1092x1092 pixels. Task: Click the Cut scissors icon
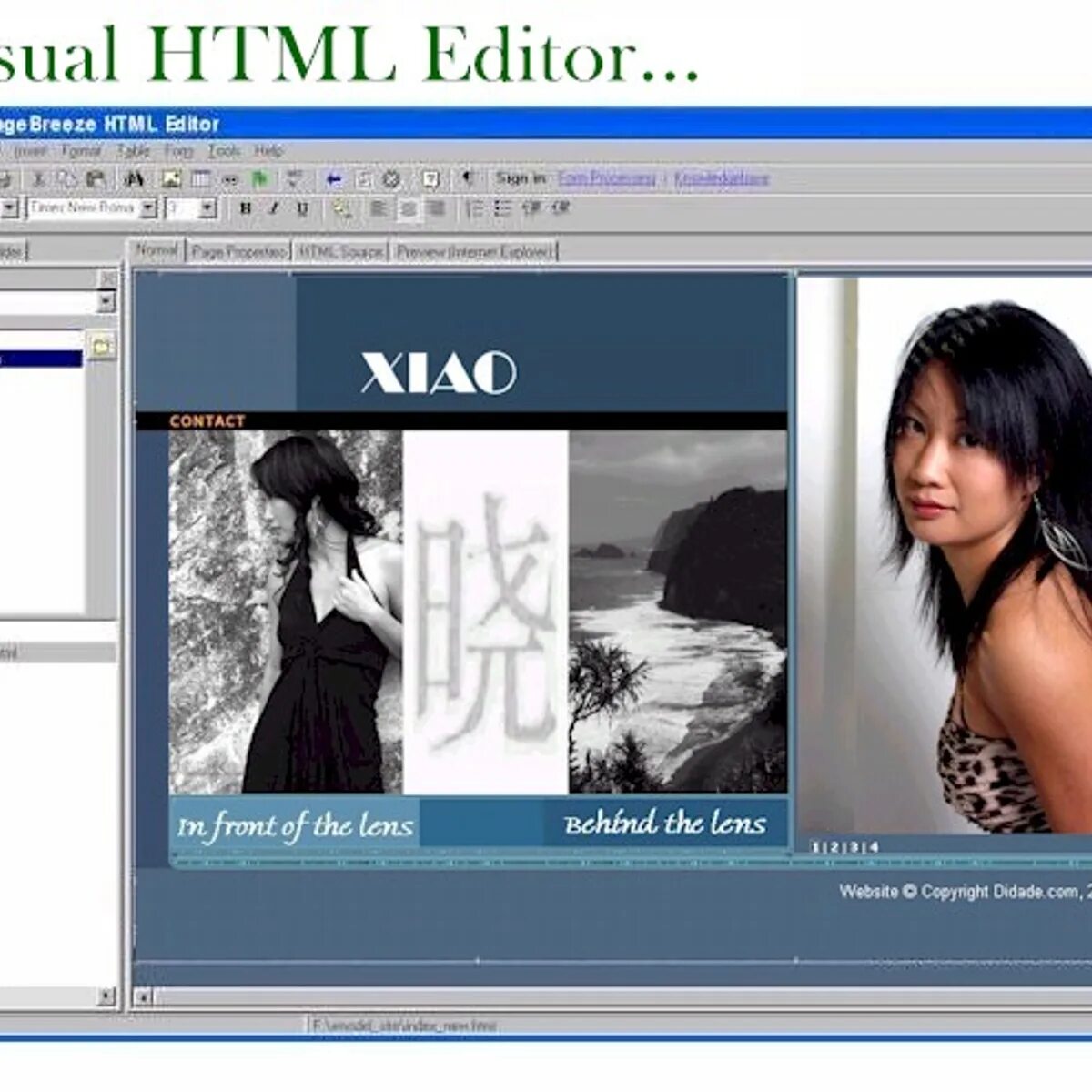coord(39,179)
